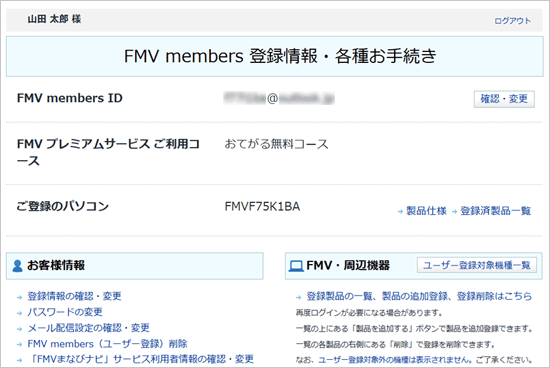Open 登録情報の確認・変更 link
Viewport: 550px width, 368px height.
(74, 296)
